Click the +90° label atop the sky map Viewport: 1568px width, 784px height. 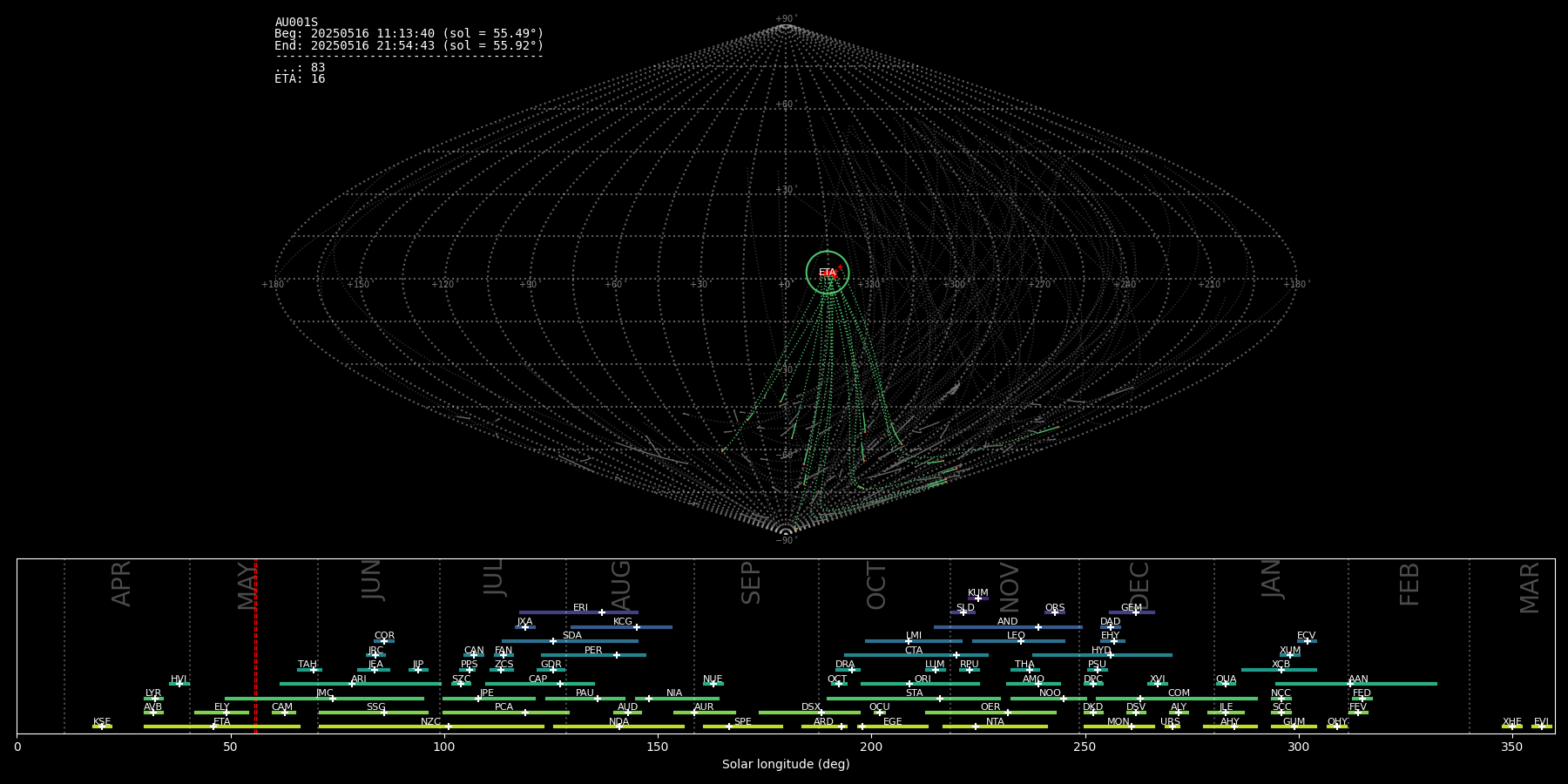786,19
